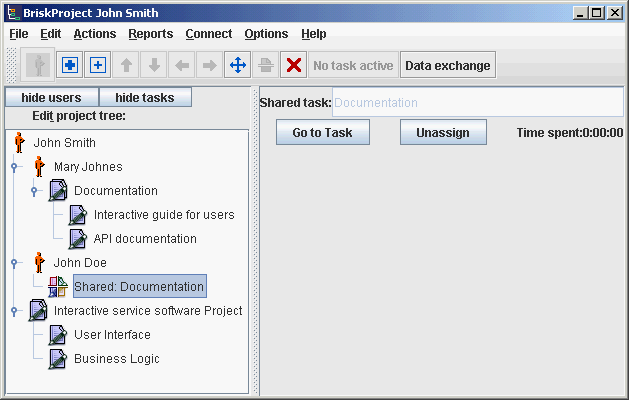
Task: Collapse the Mary Johnes tree node
Action: click(14, 167)
